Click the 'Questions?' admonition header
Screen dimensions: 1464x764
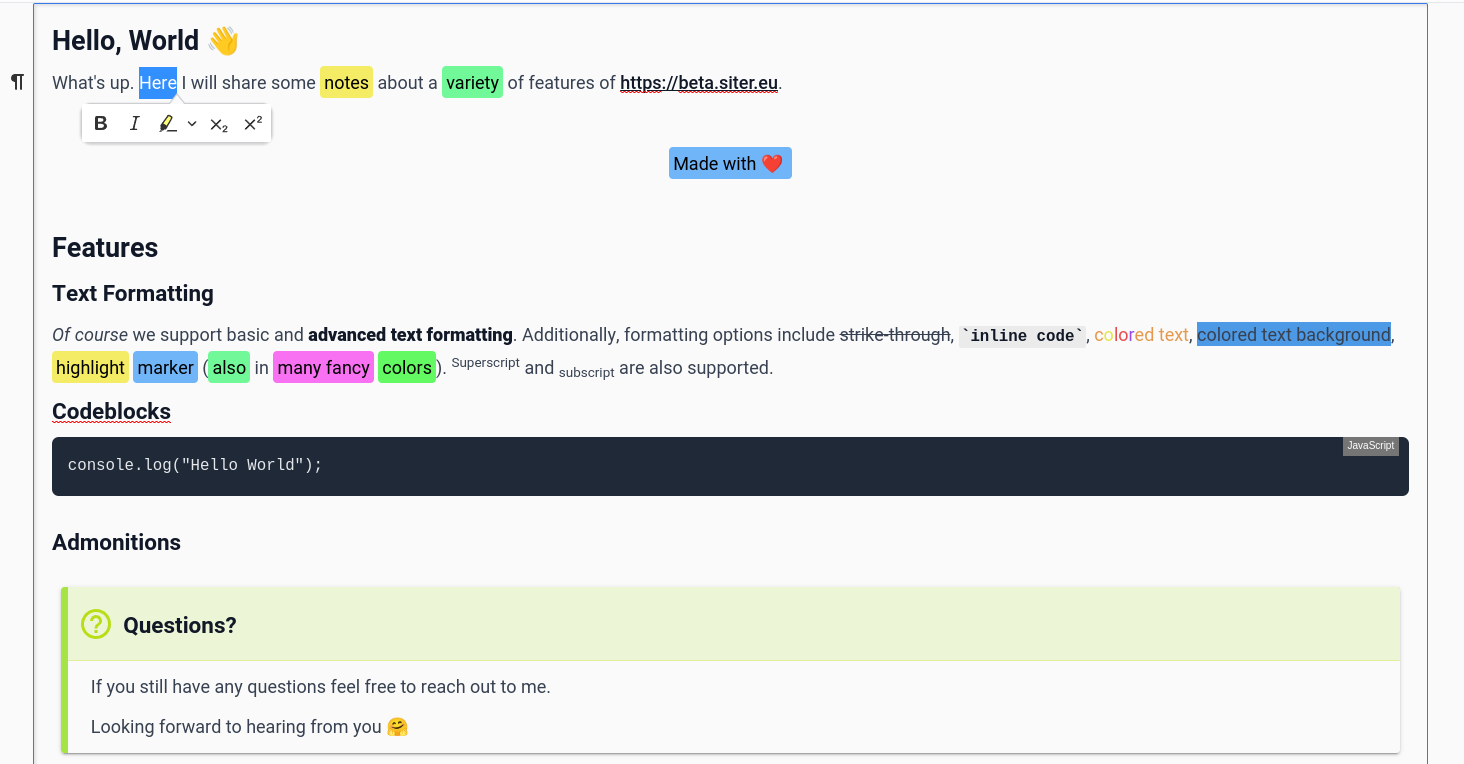coord(180,624)
